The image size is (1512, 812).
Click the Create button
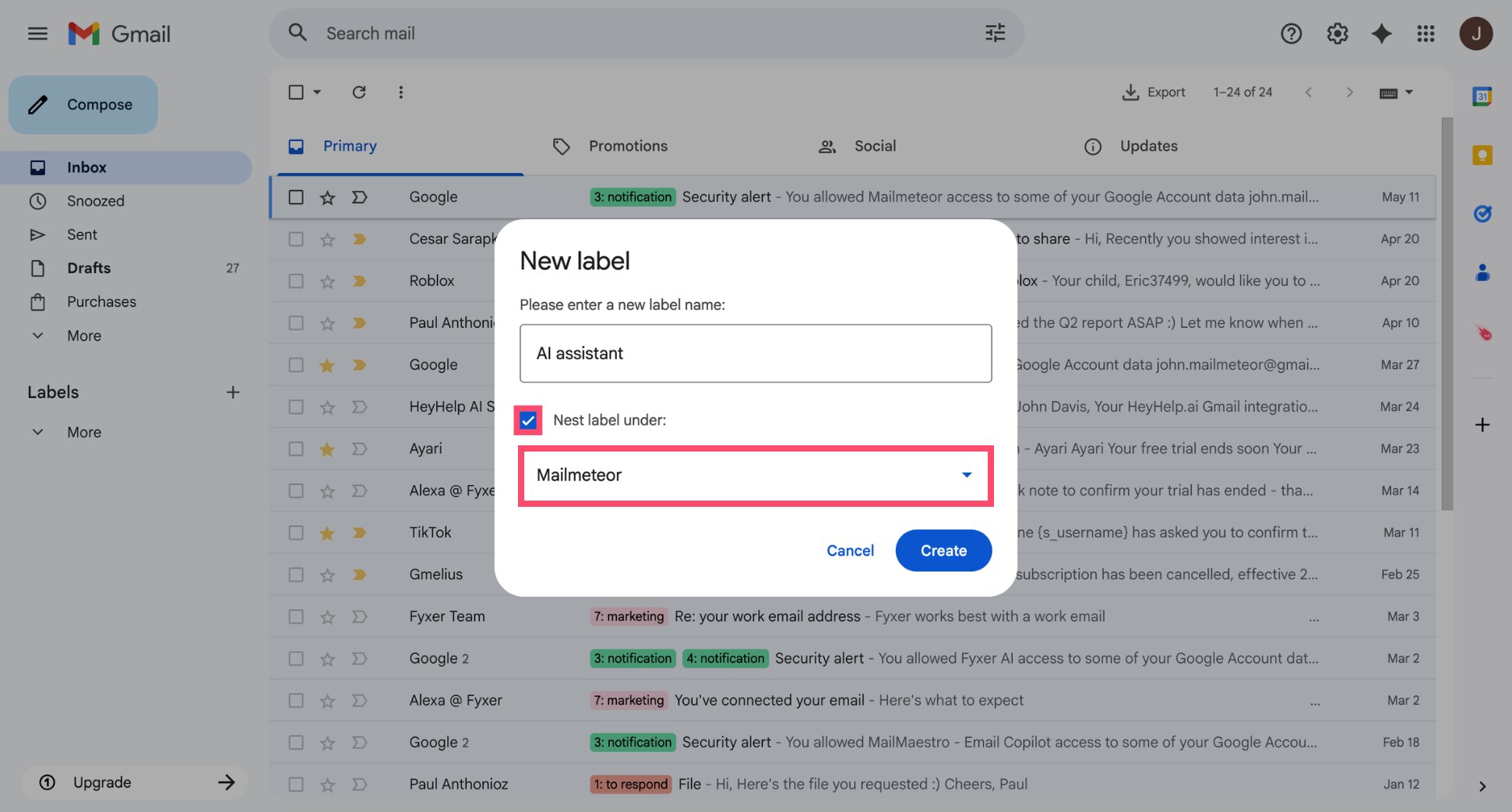click(x=943, y=550)
